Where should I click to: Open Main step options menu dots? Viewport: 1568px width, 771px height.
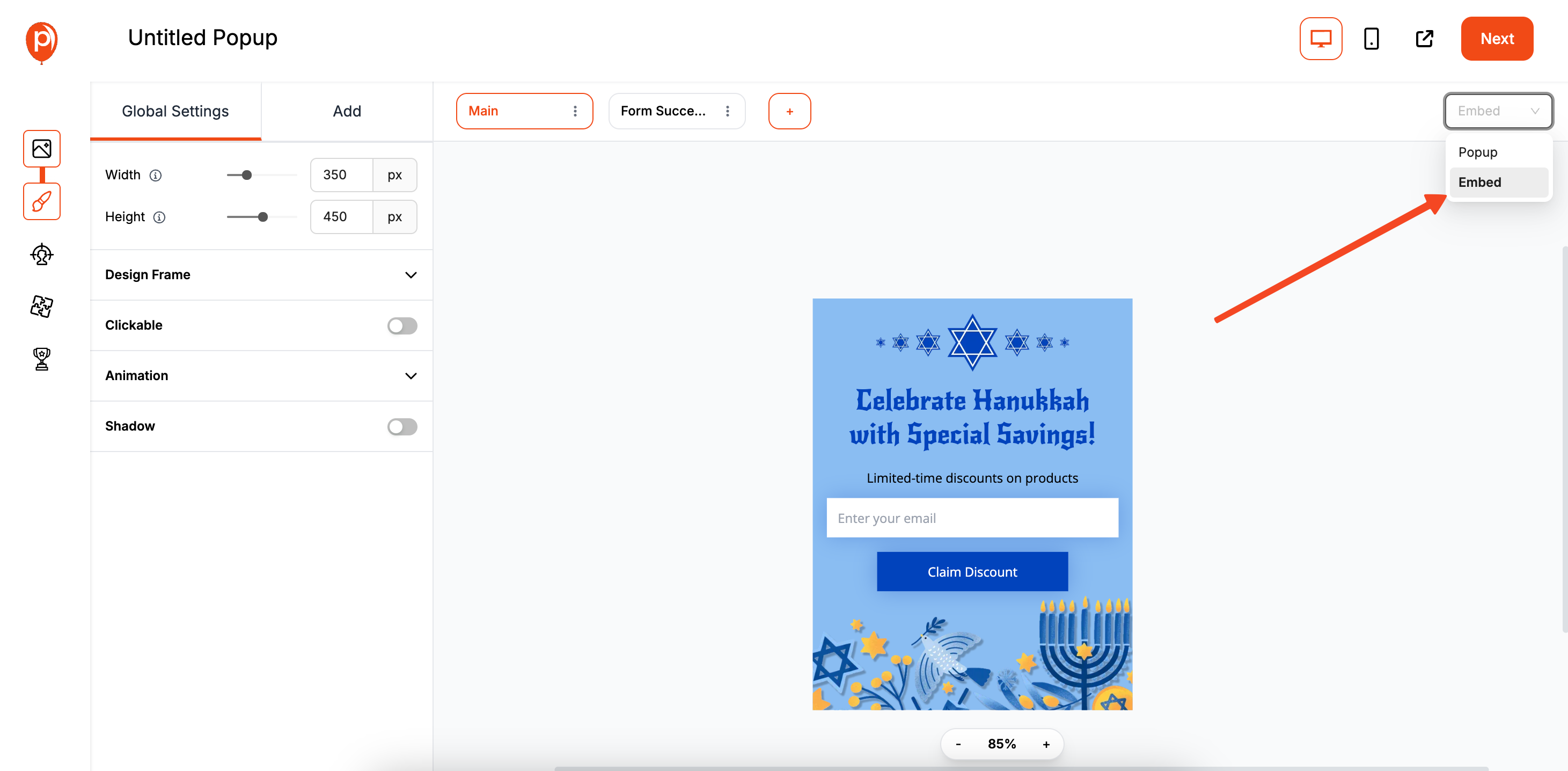[x=575, y=111]
